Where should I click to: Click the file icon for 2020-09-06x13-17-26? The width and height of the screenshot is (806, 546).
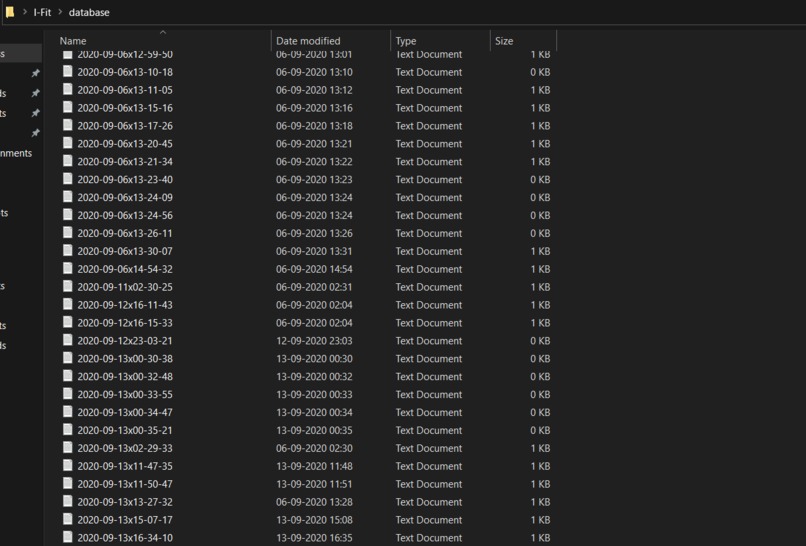(x=67, y=125)
